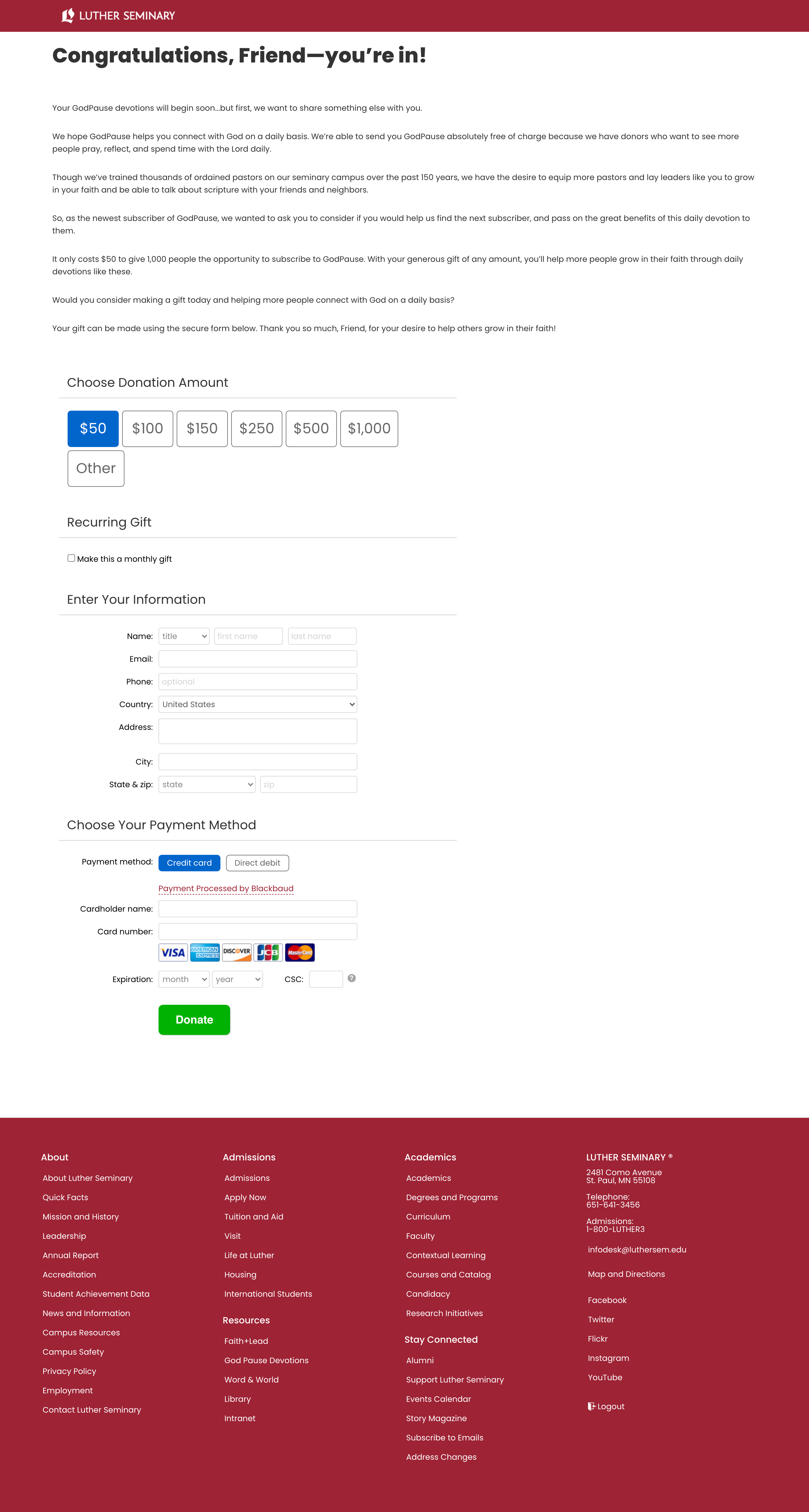The width and height of the screenshot is (809, 1512).
Task: Click the MasterCard icon
Action: [300, 952]
